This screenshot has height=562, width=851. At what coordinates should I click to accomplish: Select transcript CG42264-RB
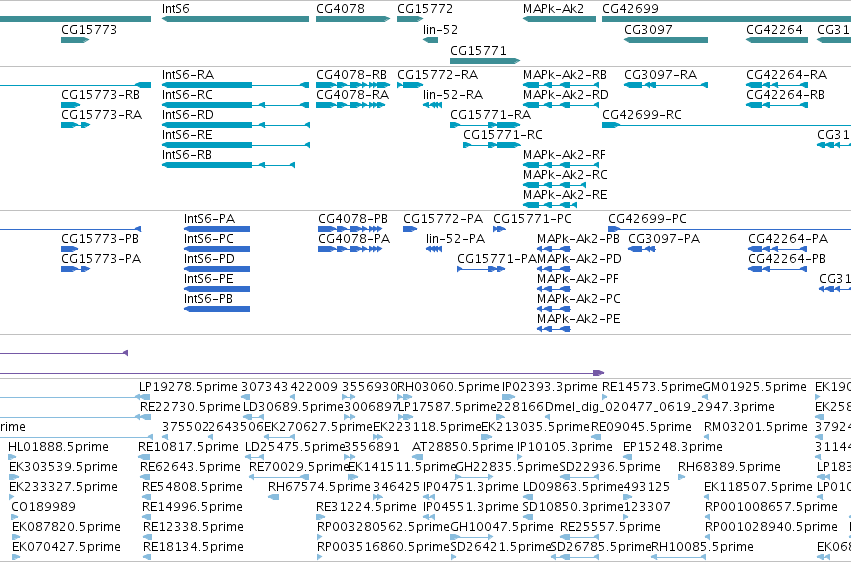777,105
